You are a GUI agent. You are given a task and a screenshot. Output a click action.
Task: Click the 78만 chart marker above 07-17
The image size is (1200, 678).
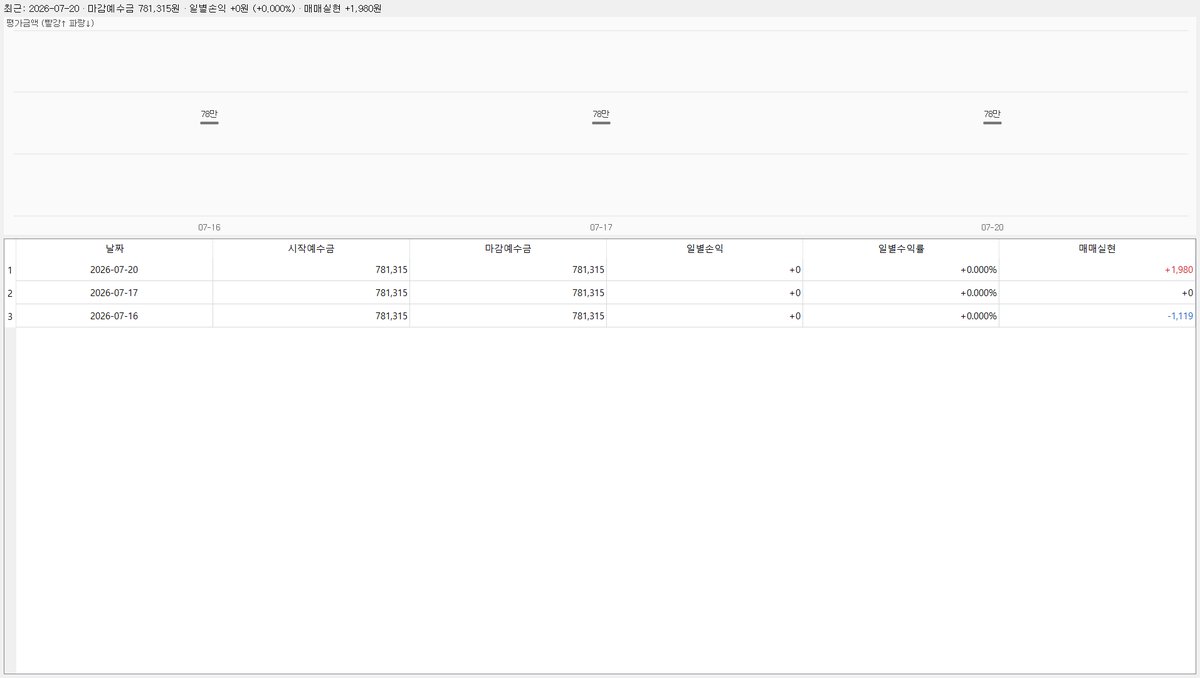[601, 115]
